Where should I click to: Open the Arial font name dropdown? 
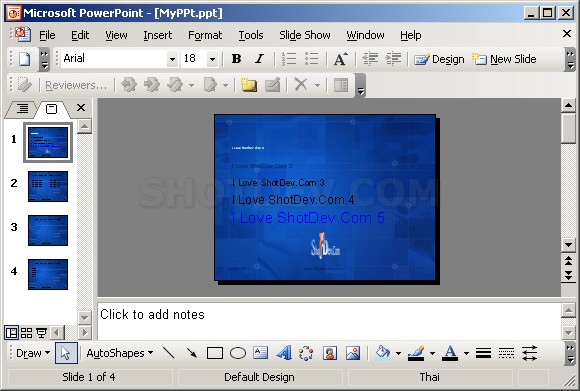click(172, 59)
